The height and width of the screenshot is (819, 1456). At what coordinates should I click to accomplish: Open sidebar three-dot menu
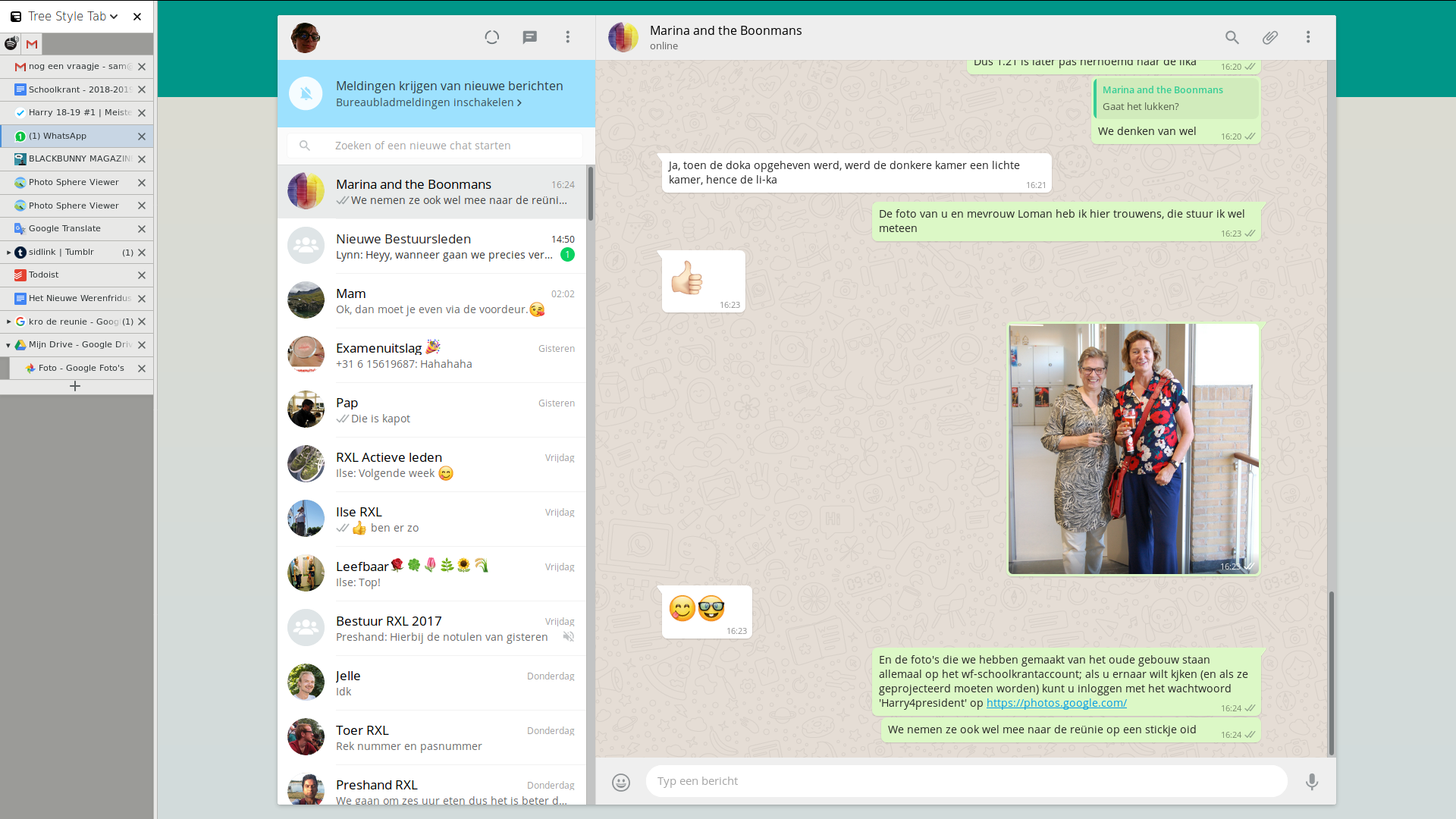point(567,37)
